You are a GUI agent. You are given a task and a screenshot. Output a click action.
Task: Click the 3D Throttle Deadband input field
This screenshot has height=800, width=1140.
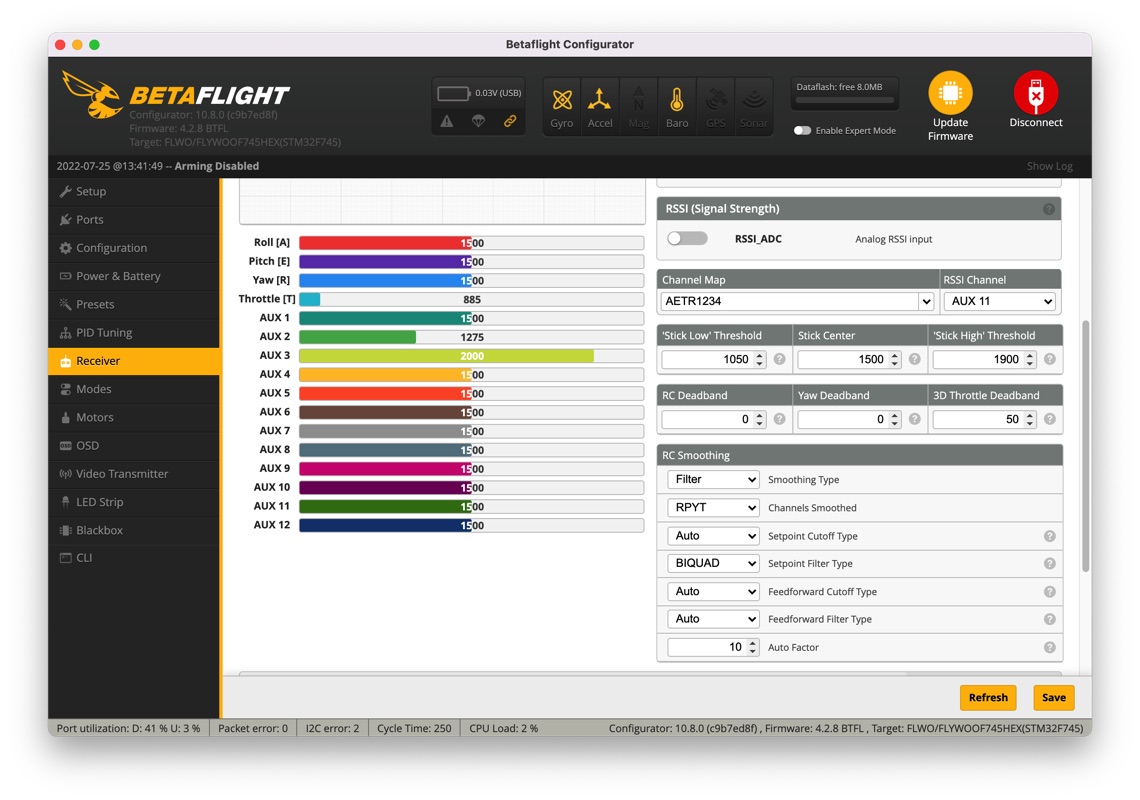[984, 419]
